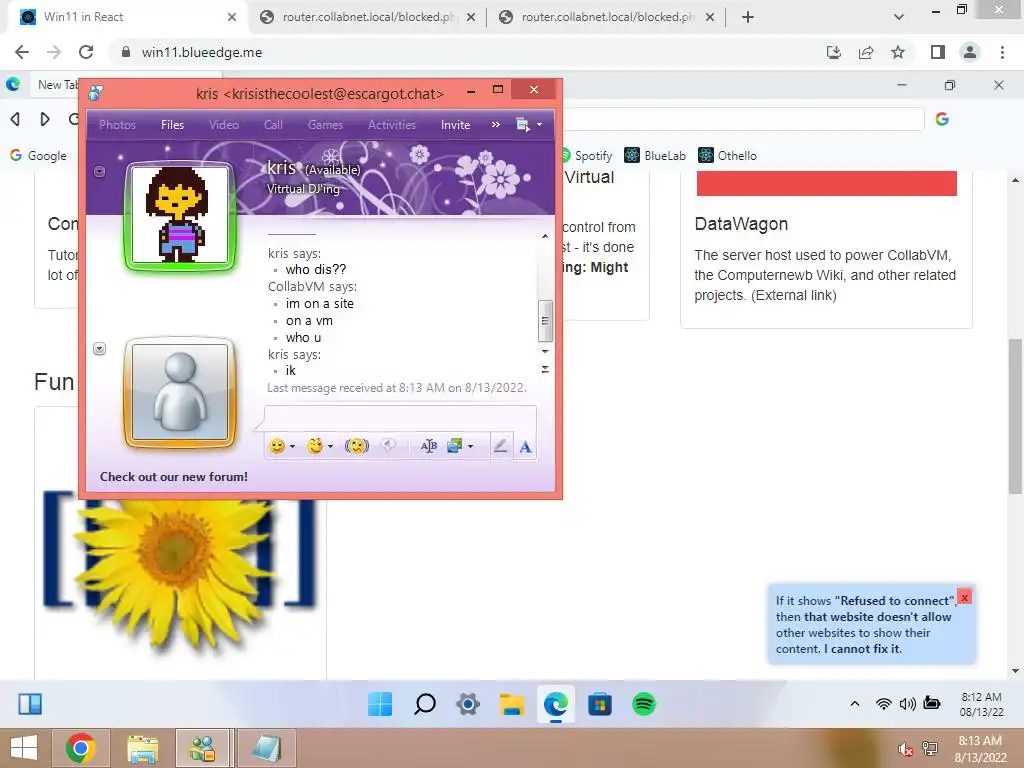The image size is (1024, 768).
Task: Expand the background picture dropdown arrow
Action: coord(470,447)
